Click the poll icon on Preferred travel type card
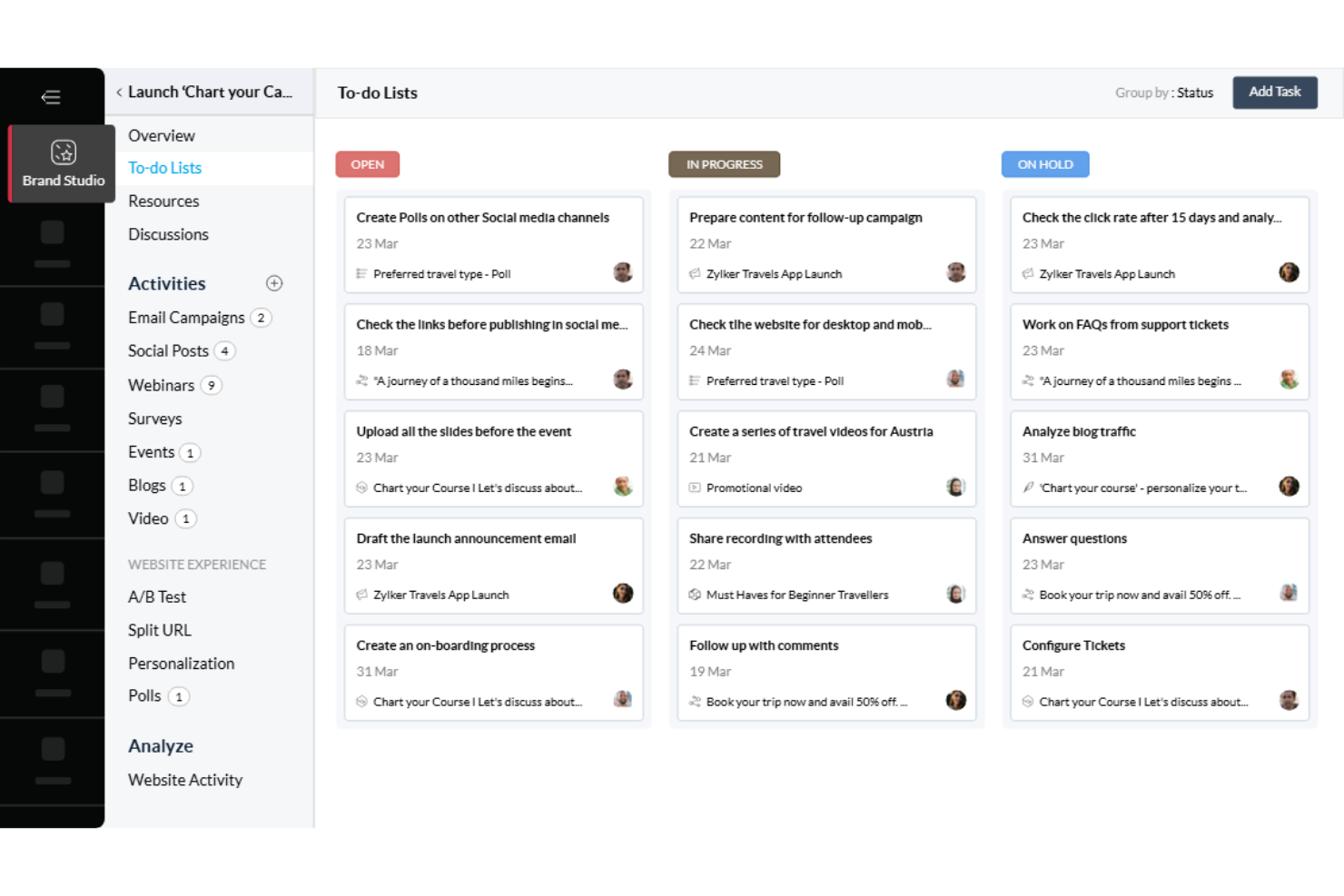Screen dimensions: 1344x896 click(361, 273)
